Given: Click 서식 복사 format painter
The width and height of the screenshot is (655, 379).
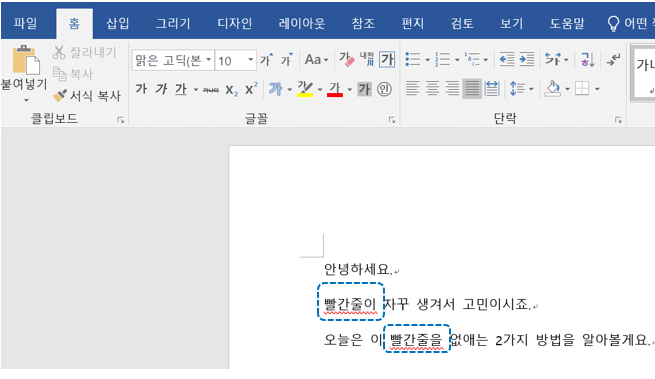Looking at the screenshot, I should 86,96.
